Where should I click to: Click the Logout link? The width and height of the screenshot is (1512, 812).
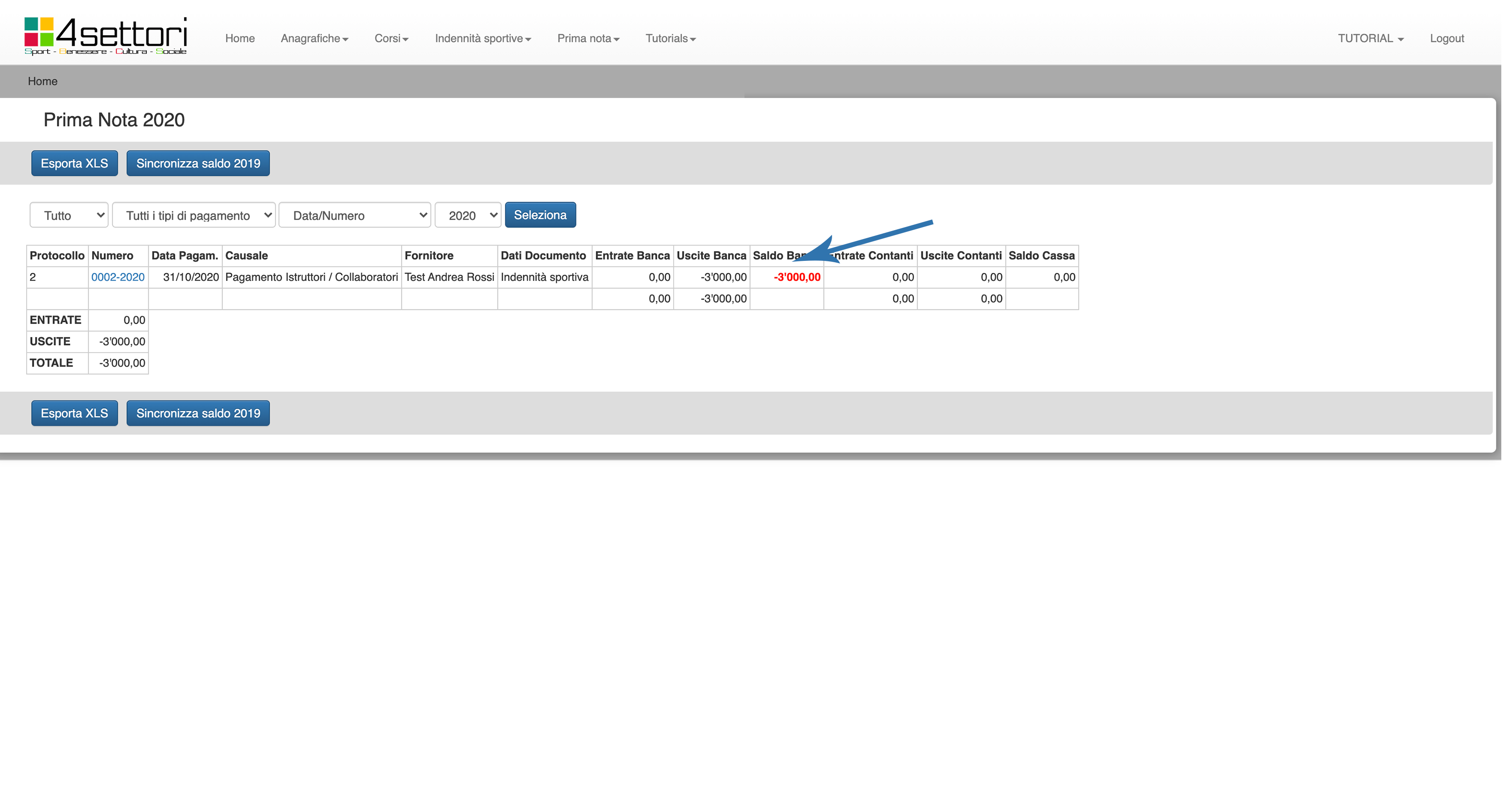pos(1446,39)
